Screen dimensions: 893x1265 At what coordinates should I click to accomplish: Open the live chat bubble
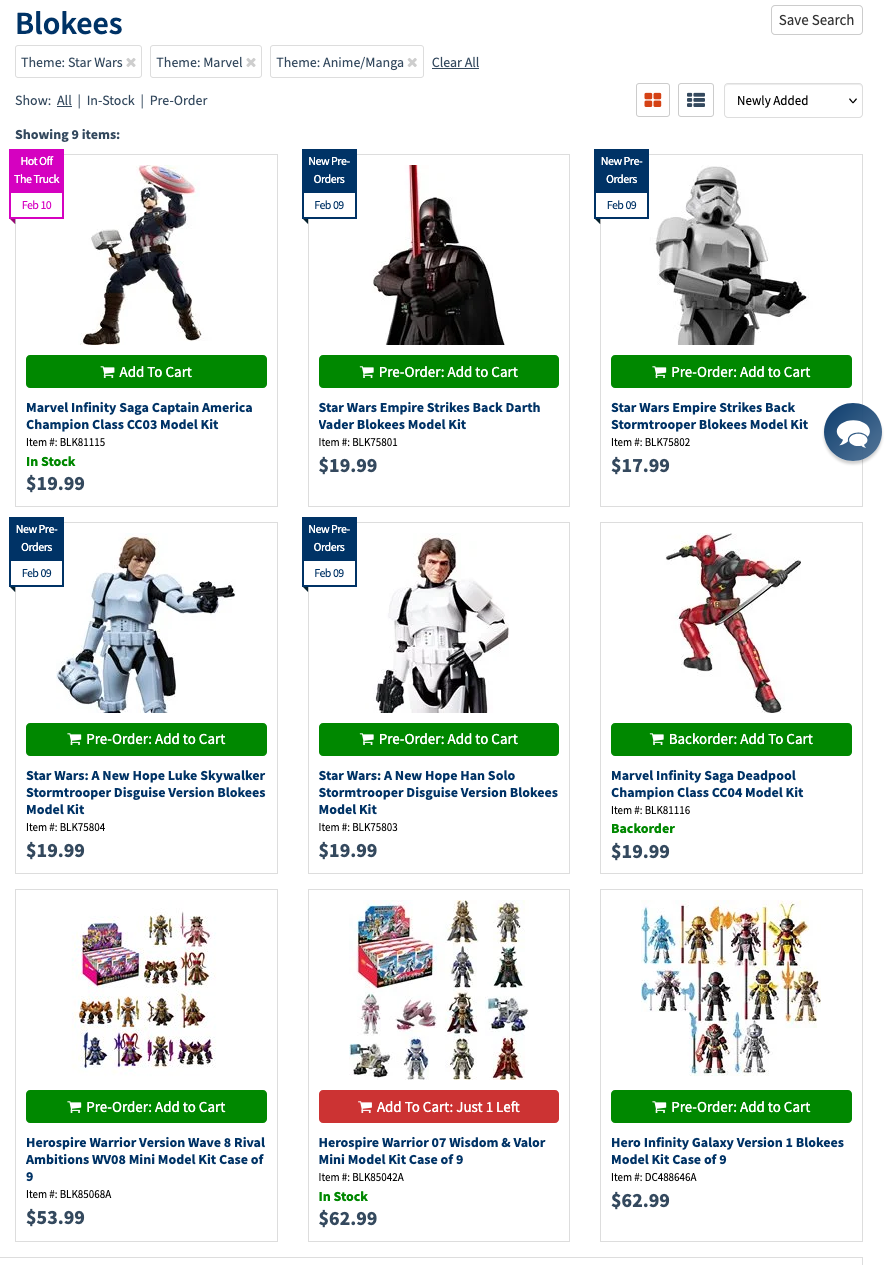coord(853,433)
